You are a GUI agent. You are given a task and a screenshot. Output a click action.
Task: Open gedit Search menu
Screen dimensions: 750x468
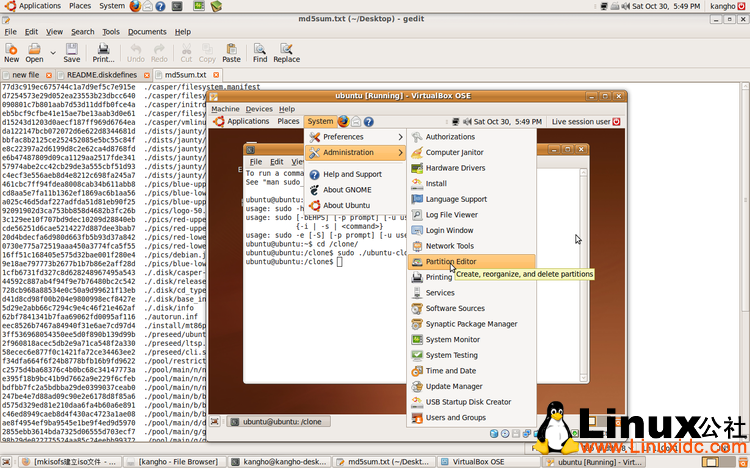83,32
